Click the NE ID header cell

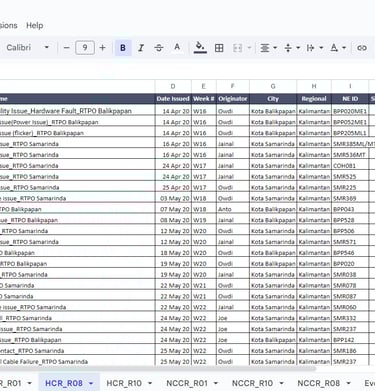click(350, 99)
